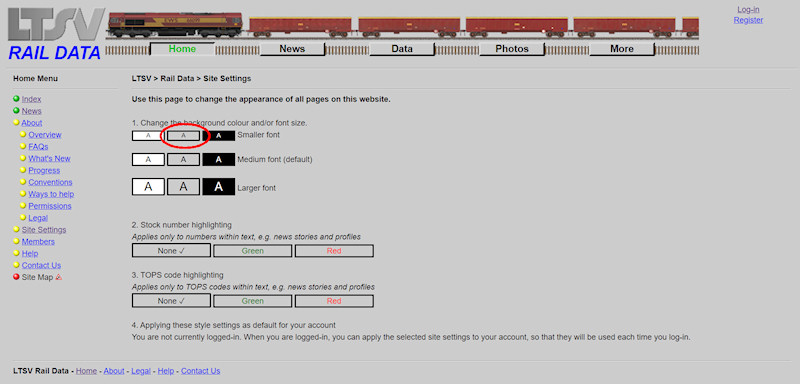Click the Log-in link
Image resolution: width=800 pixels, height=384 pixels.
point(748,10)
